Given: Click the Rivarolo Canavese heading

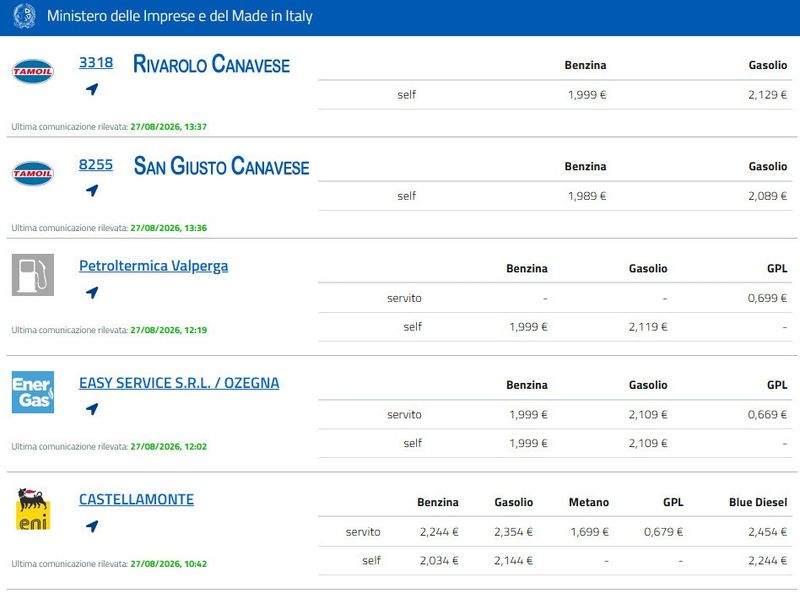Looking at the screenshot, I should tap(211, 64).
